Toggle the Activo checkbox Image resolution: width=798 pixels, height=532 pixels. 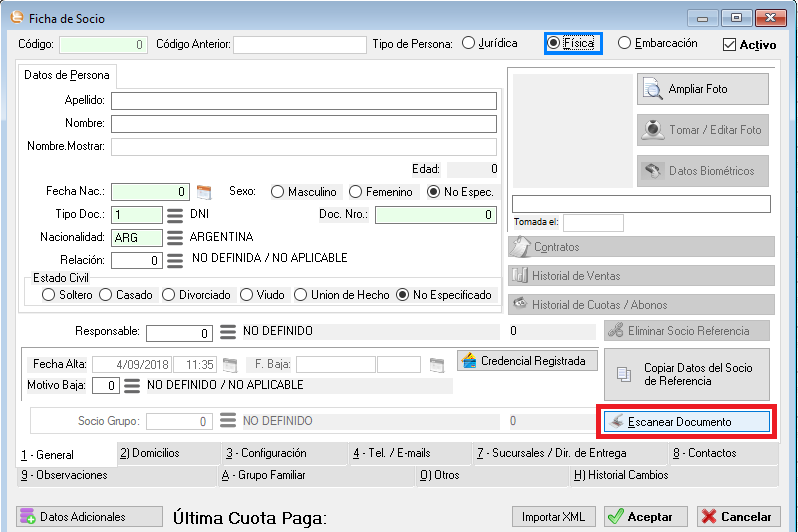coord(729,44)
